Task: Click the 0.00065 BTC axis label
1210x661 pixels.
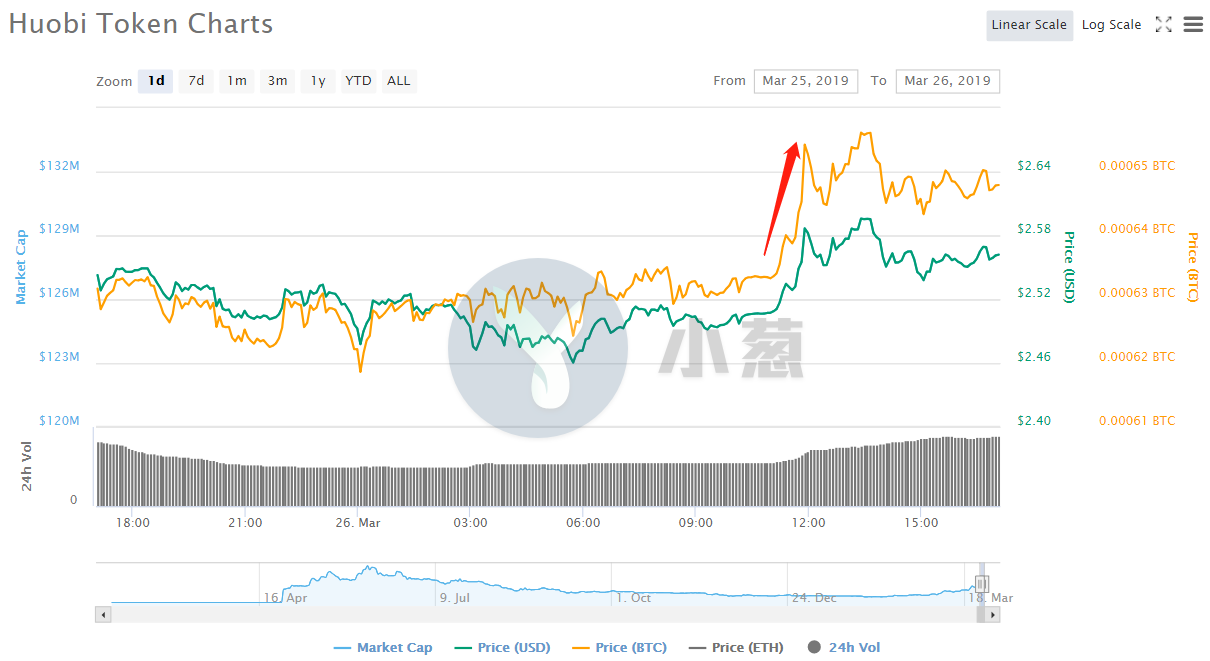Action: click(1137, 165)
